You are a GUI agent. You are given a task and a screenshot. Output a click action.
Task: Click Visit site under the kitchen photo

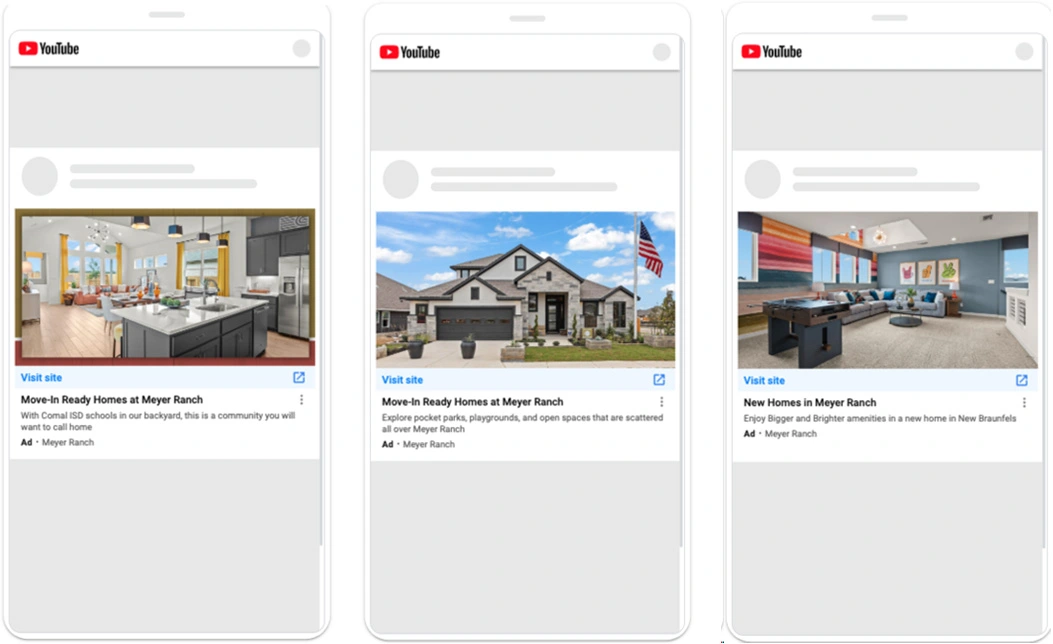click(41, 377)
